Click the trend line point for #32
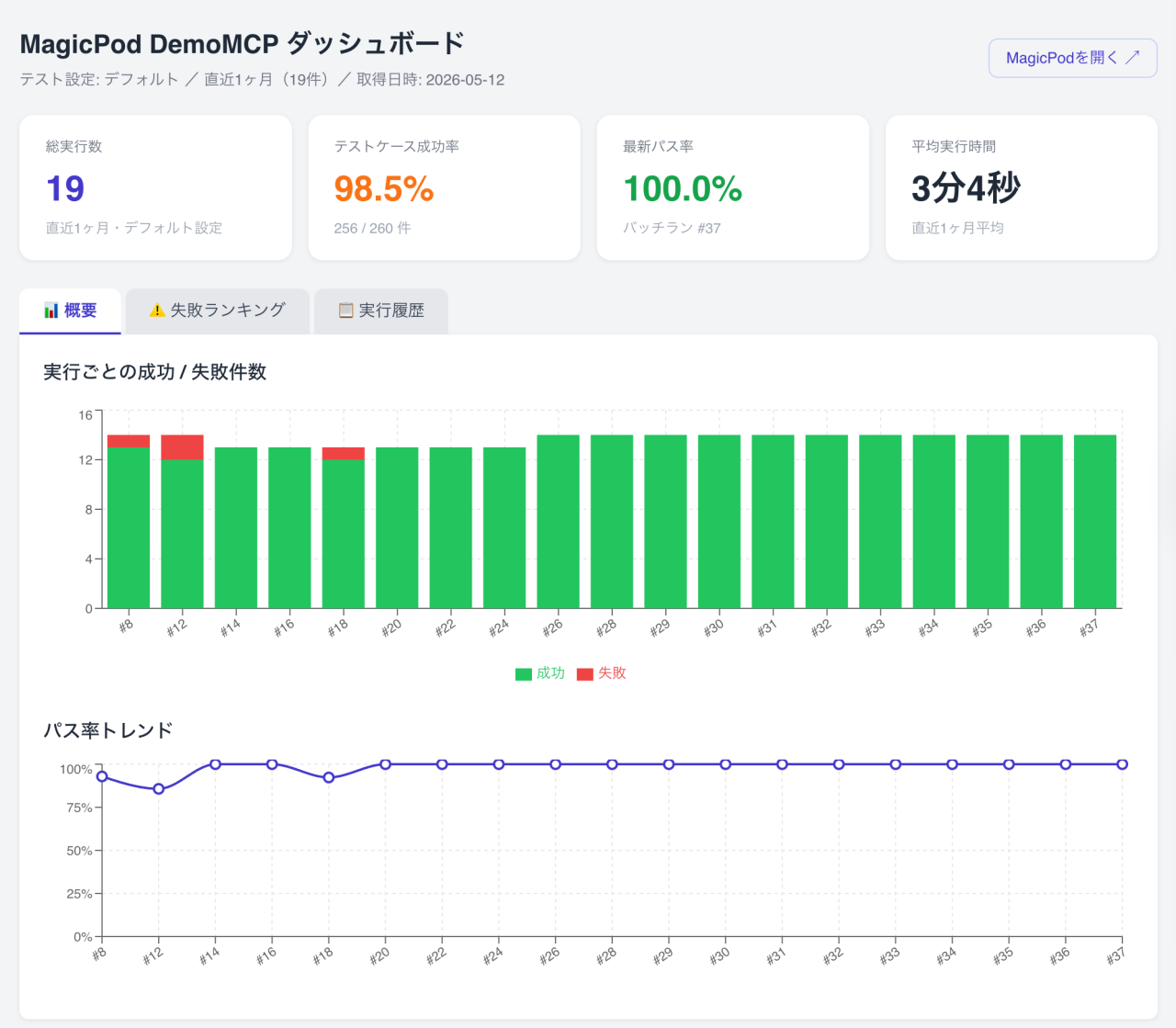 (x=839, y=764)
